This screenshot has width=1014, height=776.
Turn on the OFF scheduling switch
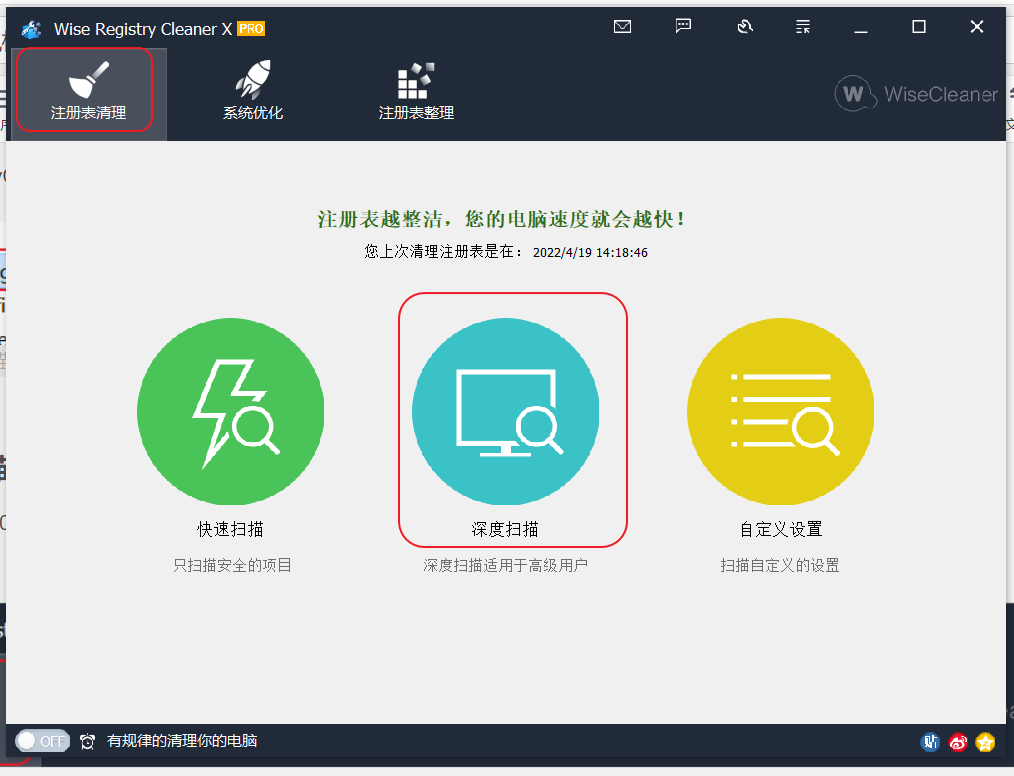tap(42, 741)
